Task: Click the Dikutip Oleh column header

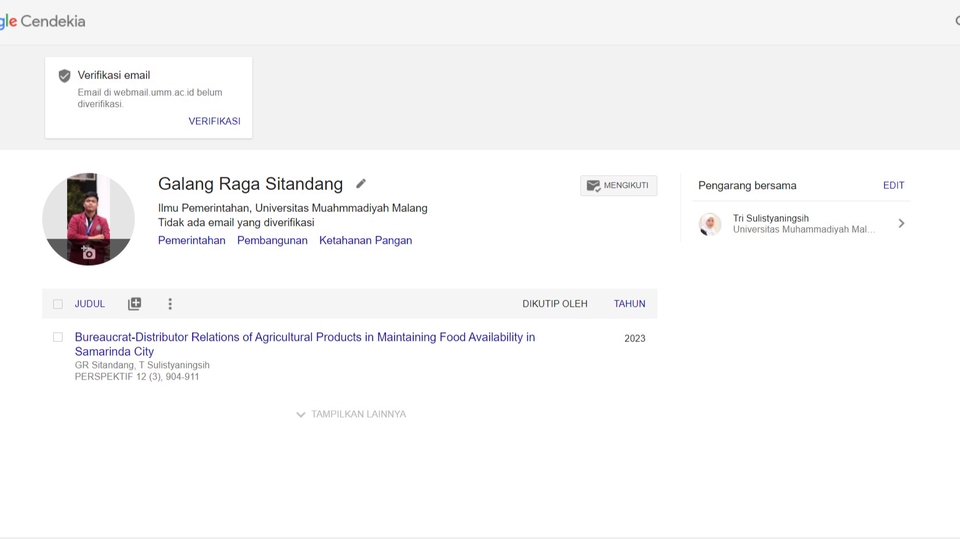Action: (x=554, y=304)
